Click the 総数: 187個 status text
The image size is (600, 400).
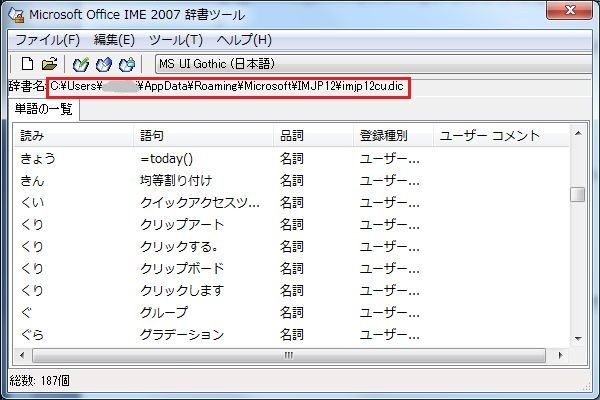pyautogui.click(x=39, y=380)
